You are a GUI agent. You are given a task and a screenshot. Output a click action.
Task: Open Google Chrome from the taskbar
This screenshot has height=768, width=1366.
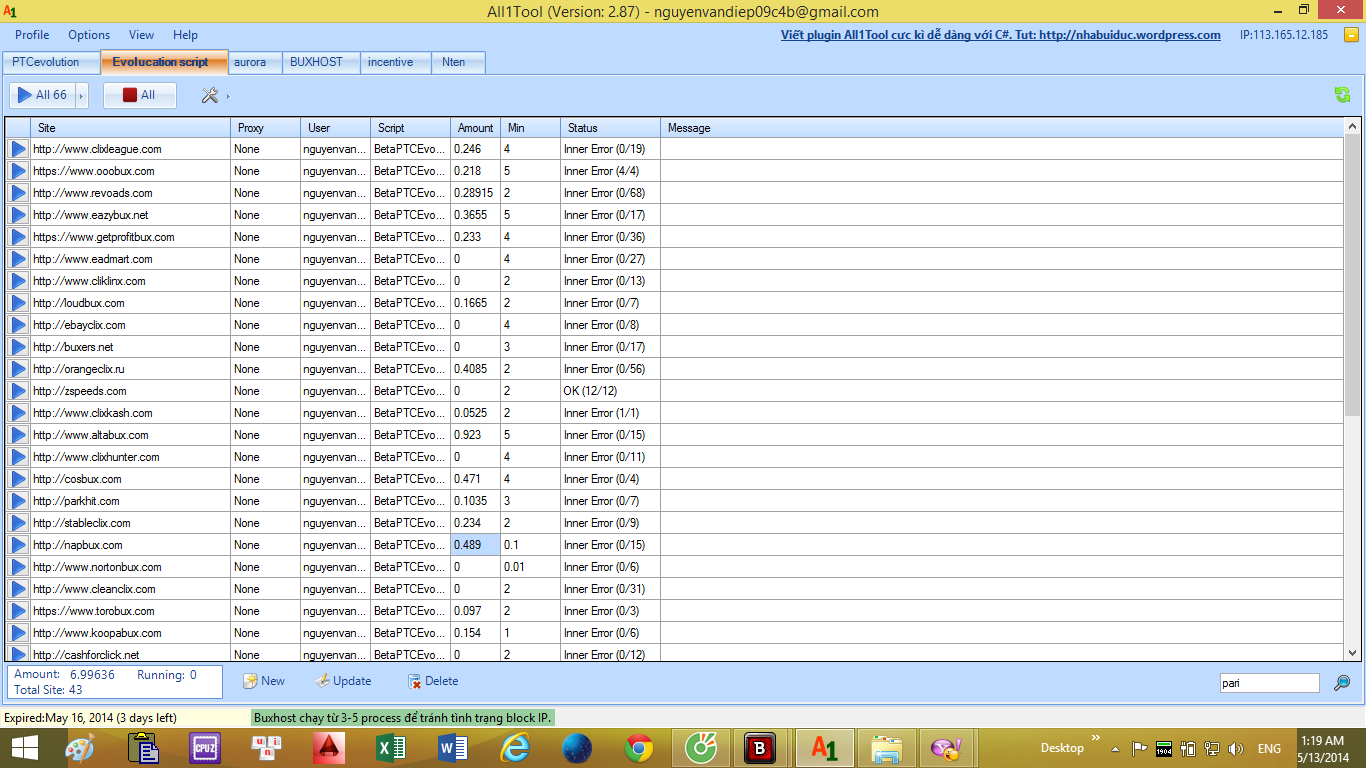point(639,747)
